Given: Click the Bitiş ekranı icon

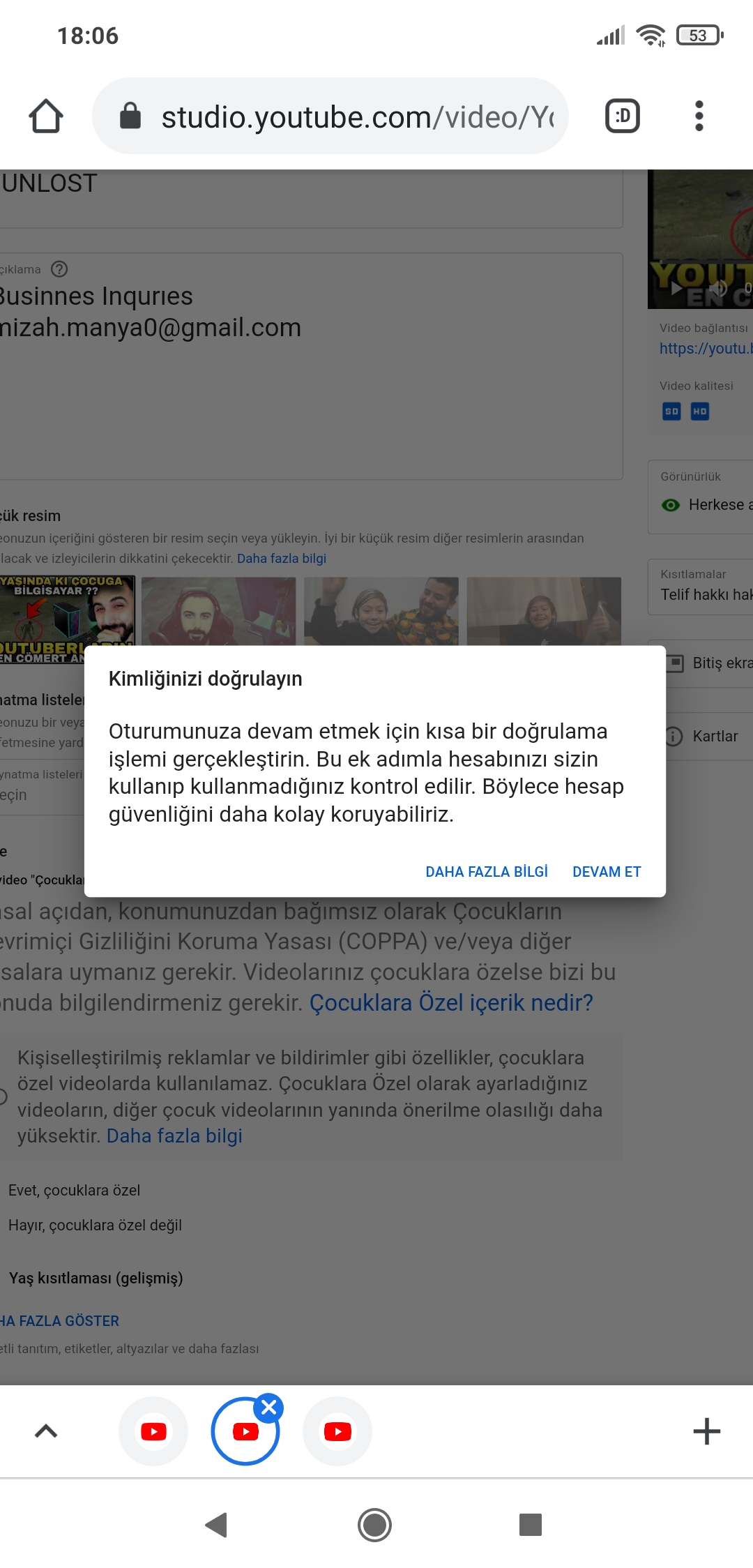Looking at the screenshot, I should [x=674, y=663].
